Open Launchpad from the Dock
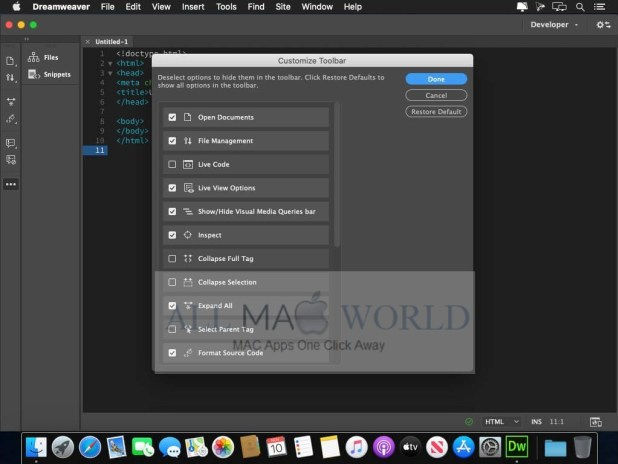 pos(63,447)
